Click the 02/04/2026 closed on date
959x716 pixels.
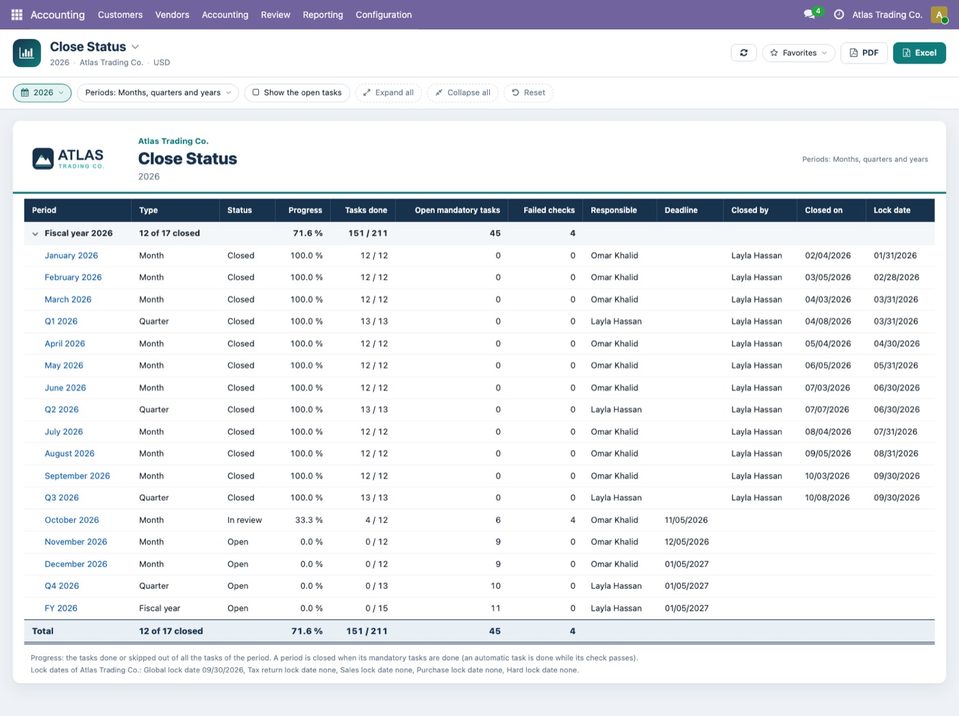[828, 256]
